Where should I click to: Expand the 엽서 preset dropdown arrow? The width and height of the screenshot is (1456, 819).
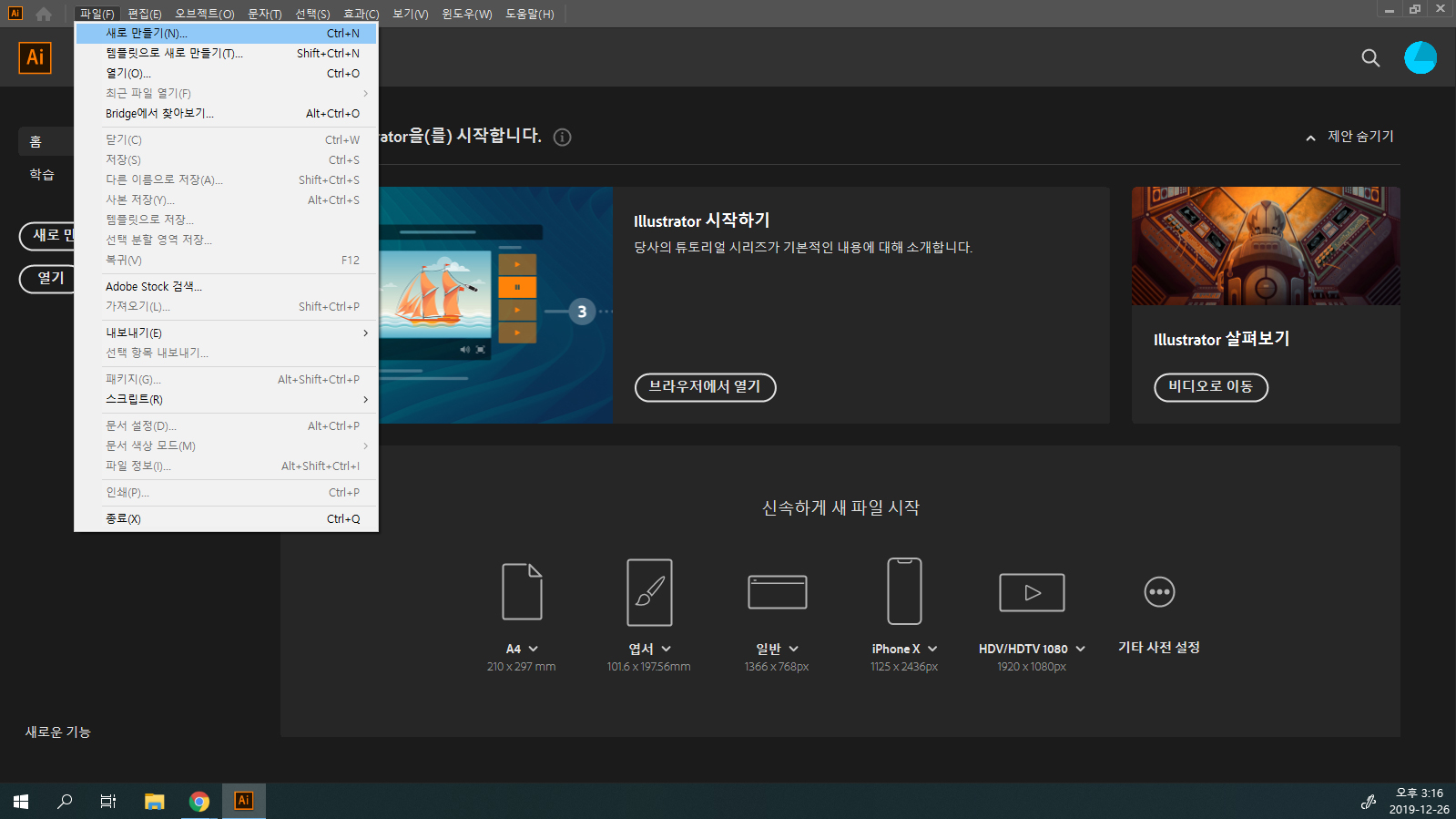pyautogui.click(x=666, y=649)
